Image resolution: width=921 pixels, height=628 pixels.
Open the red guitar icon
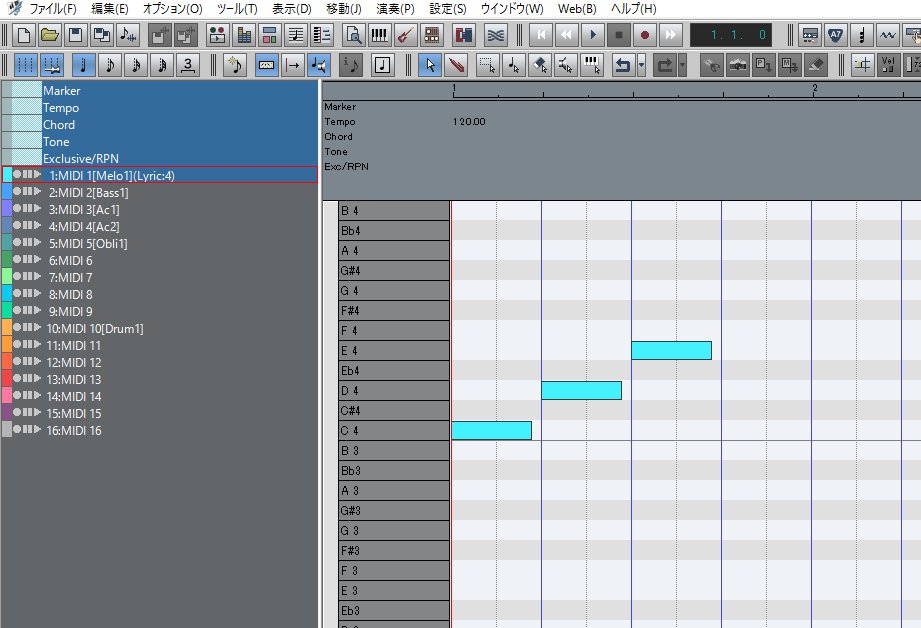click(405, 35)
